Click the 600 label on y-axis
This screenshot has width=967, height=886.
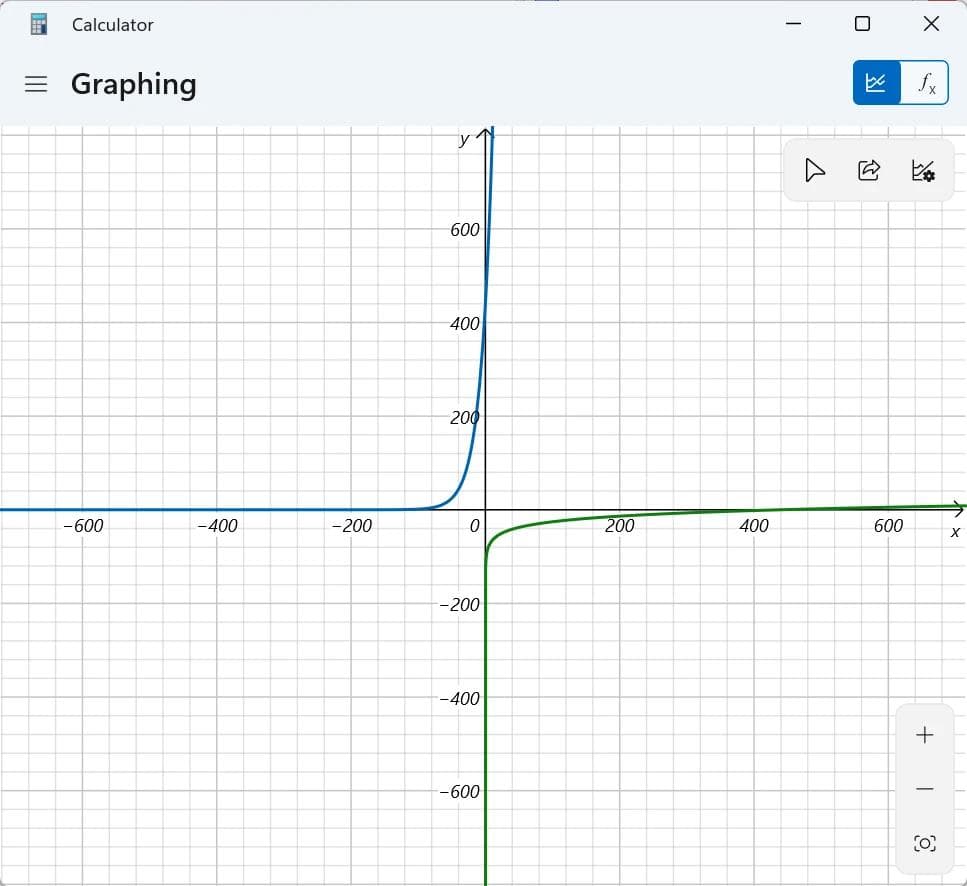465,230
